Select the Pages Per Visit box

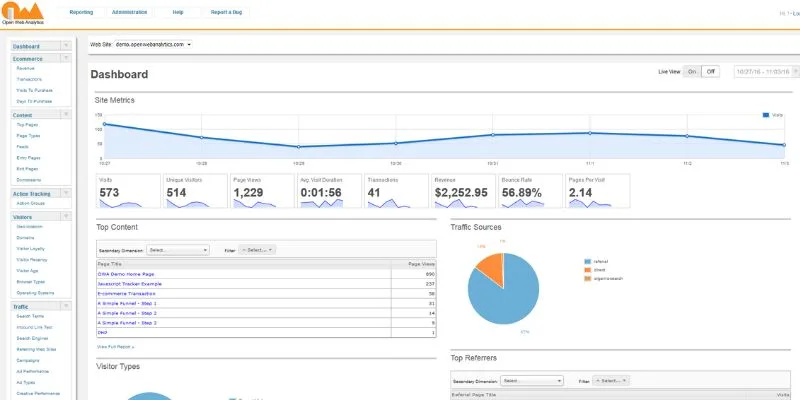[598, 191]
